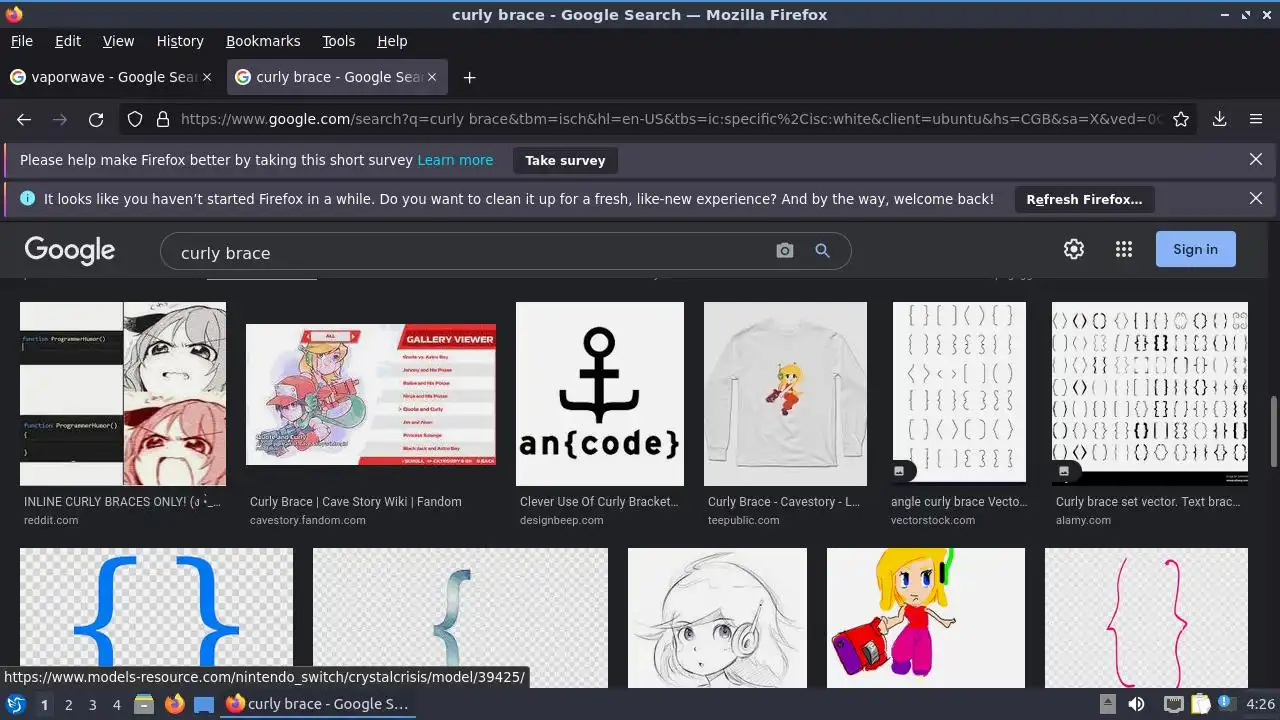Open the Firefox hamburger application menu
Image resolution: width=1280 pixels, height=720 pixels.
pyautogui.click(x=1256, y=119)
